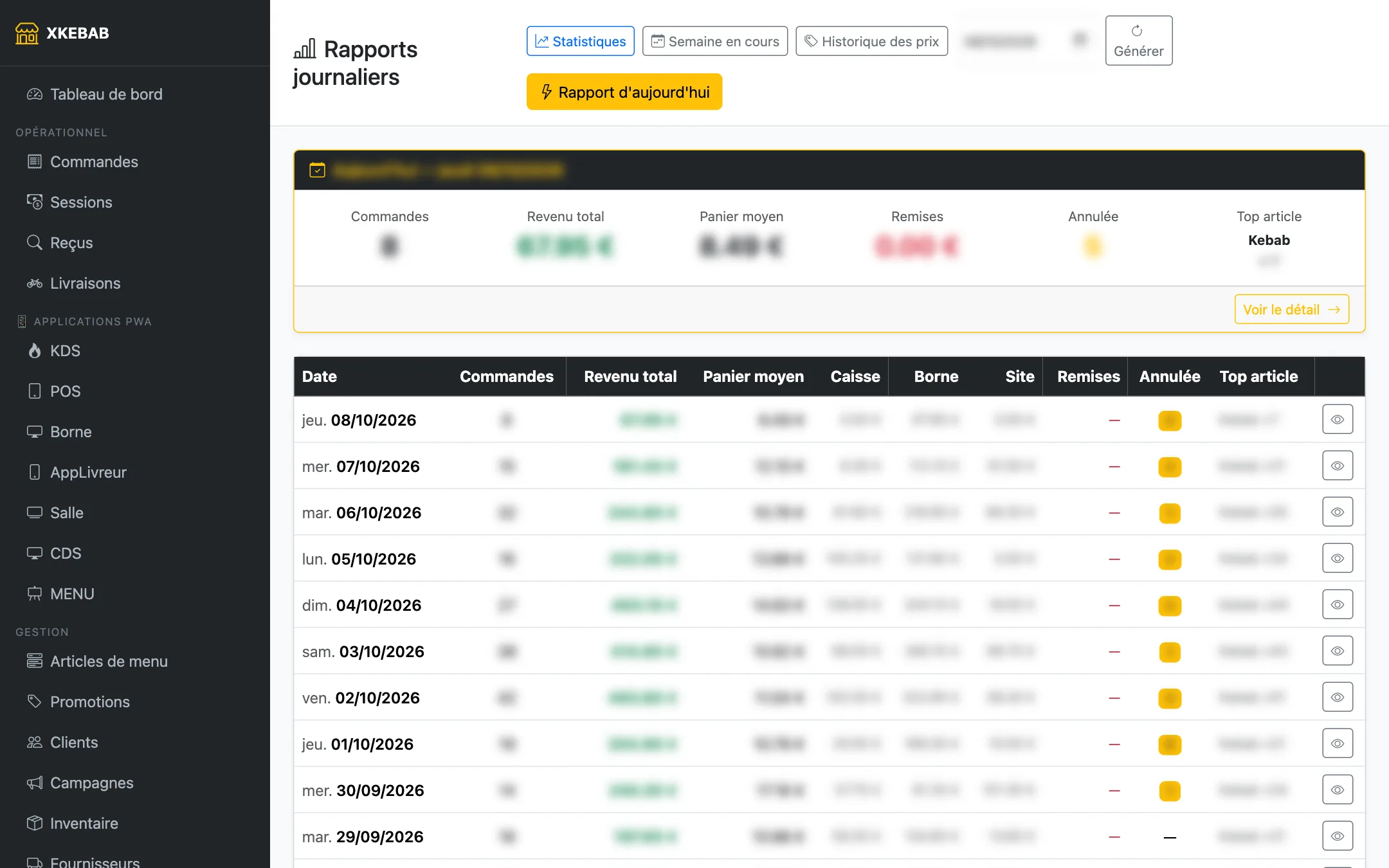This screenshot has width=1389, height=868.
Task: Click the Générer button
Action: pyautogui.click(x=1139, y=41)
